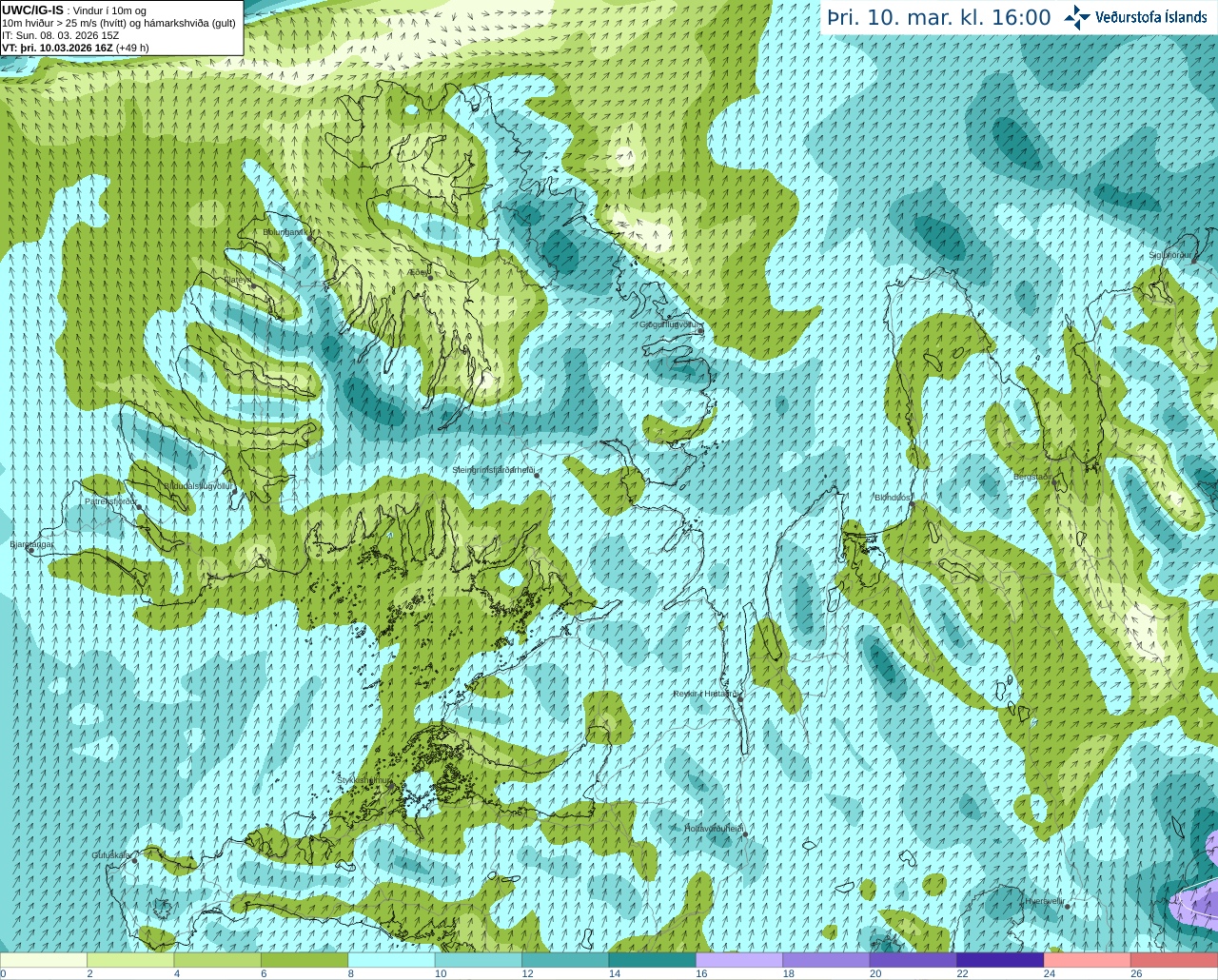The image size is (1218, 980).
Task: Click the Gjögurflugvöllur station label
Action: 670,324
